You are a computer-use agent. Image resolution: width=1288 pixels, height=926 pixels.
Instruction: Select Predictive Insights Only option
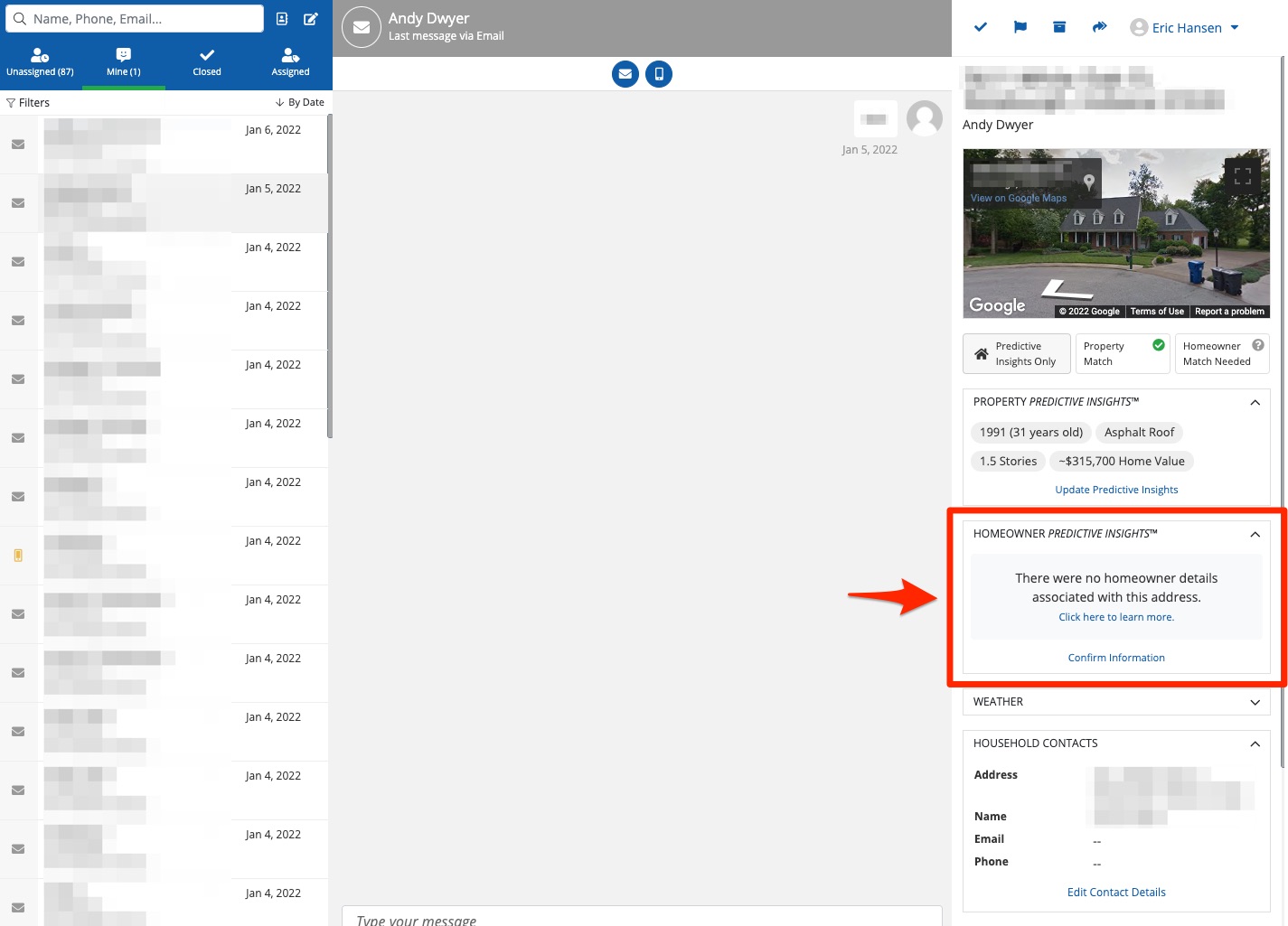point(1017,354)
